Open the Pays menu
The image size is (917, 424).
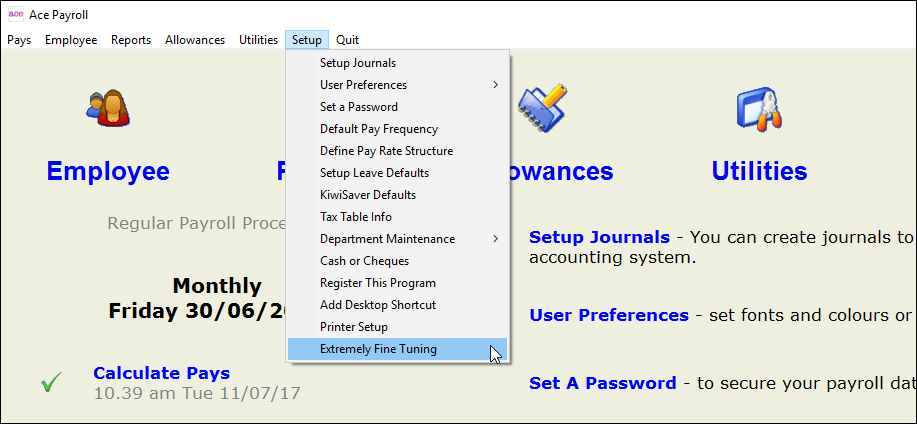(x=19, y=40)
